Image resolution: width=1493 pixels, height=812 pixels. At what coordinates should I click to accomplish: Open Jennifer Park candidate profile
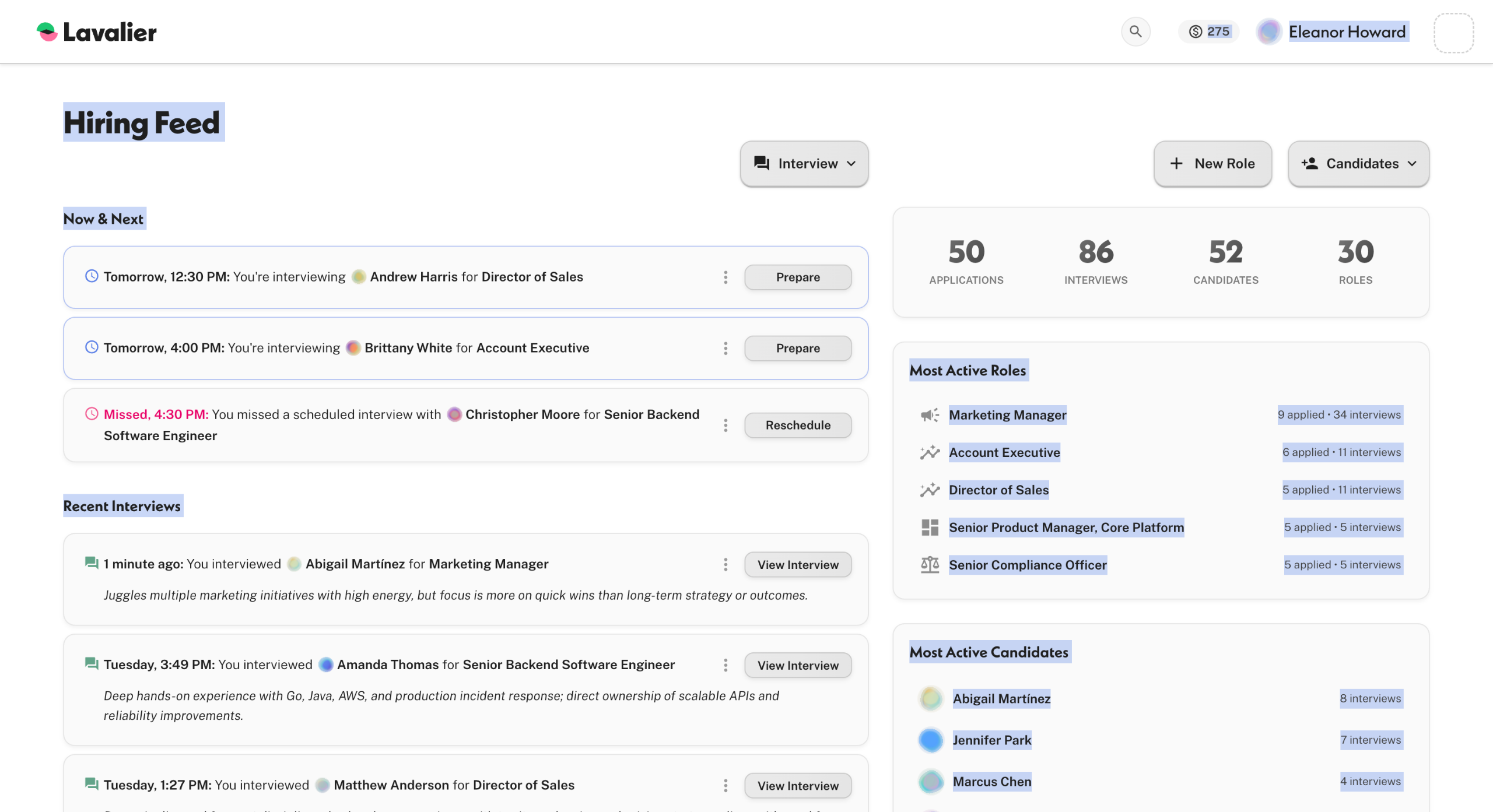tap(991, 740)
